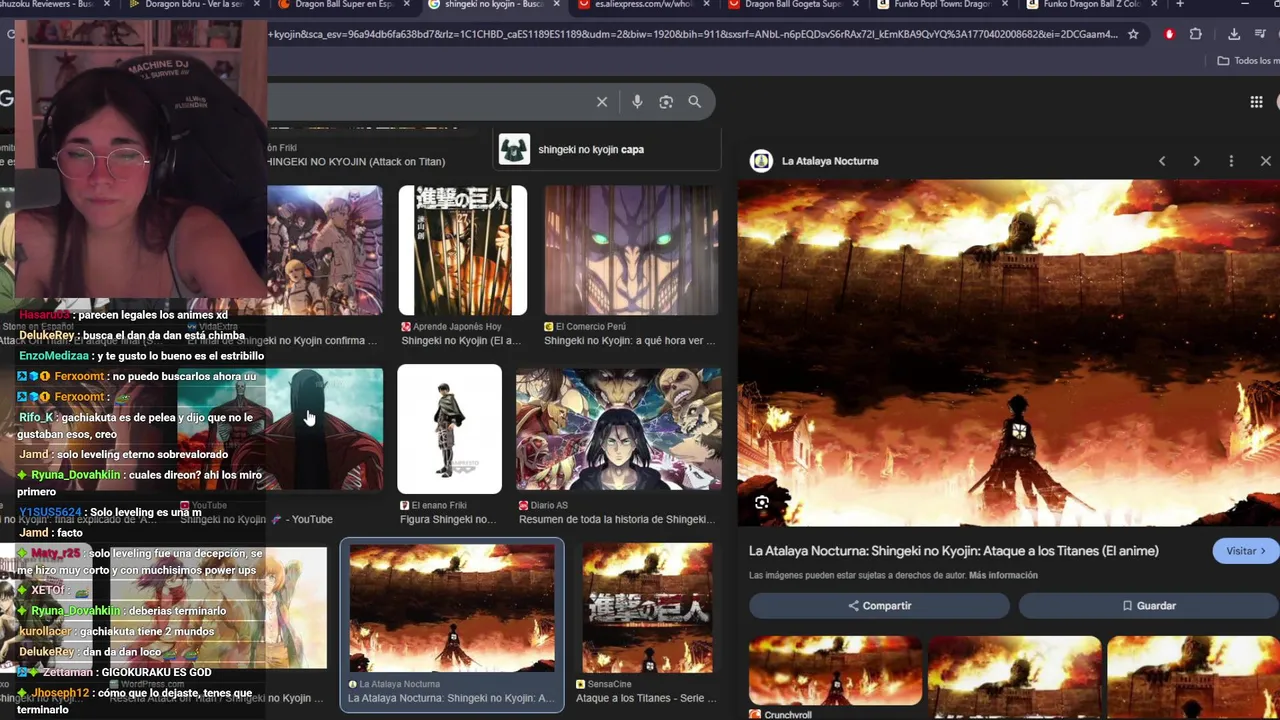This screenshot has height=720, width=1280.
Task: Open selected La Atalaya Nocturna result thumbnail
Action: [452, 608]
